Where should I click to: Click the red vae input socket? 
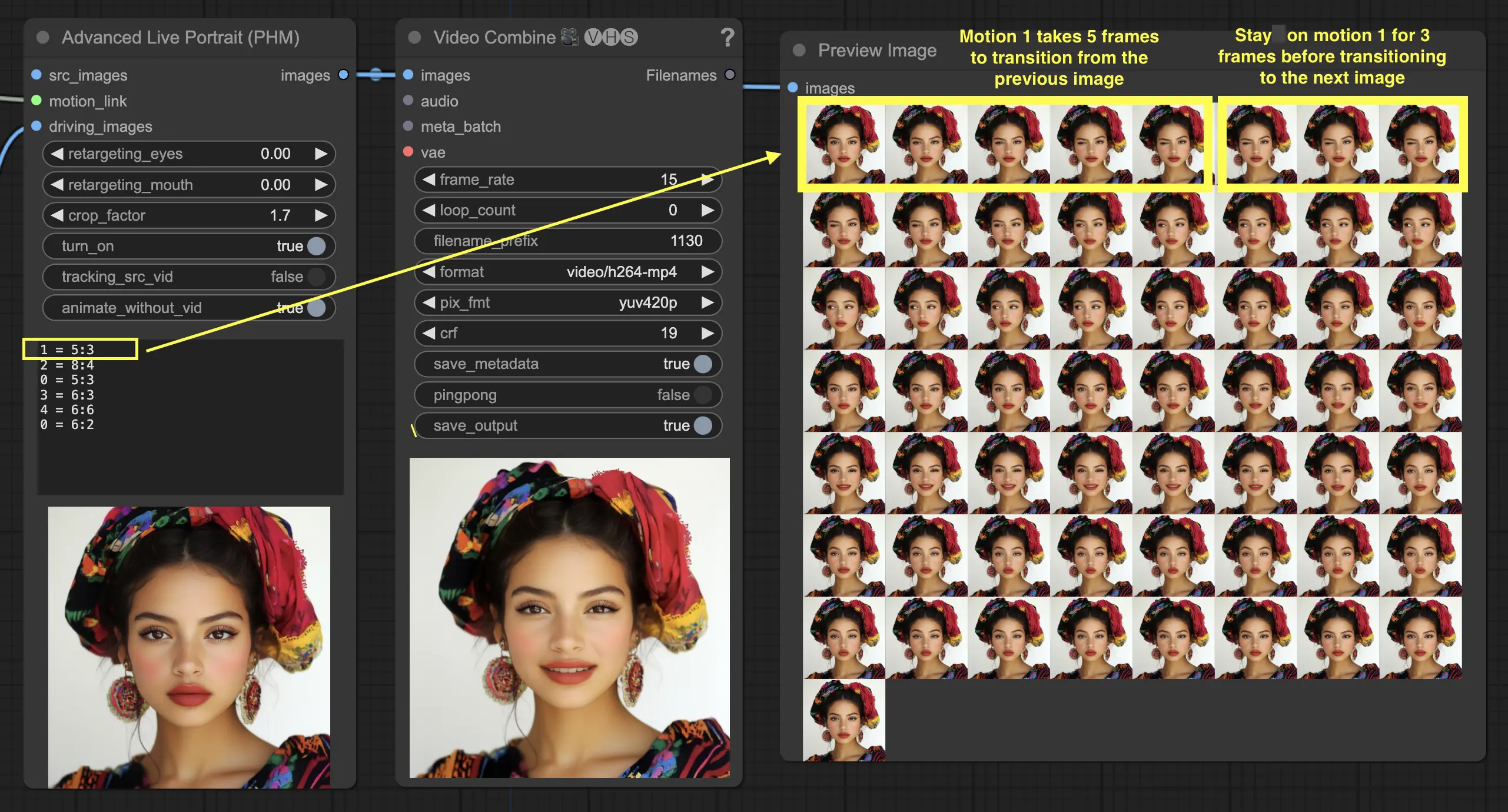tap(408, 152)
